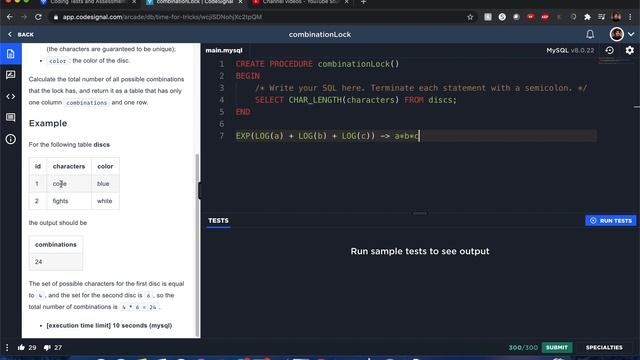Click the 'combinations' output column header
Viewport: 640px width, 360px height.
click(x=56, y=244)
